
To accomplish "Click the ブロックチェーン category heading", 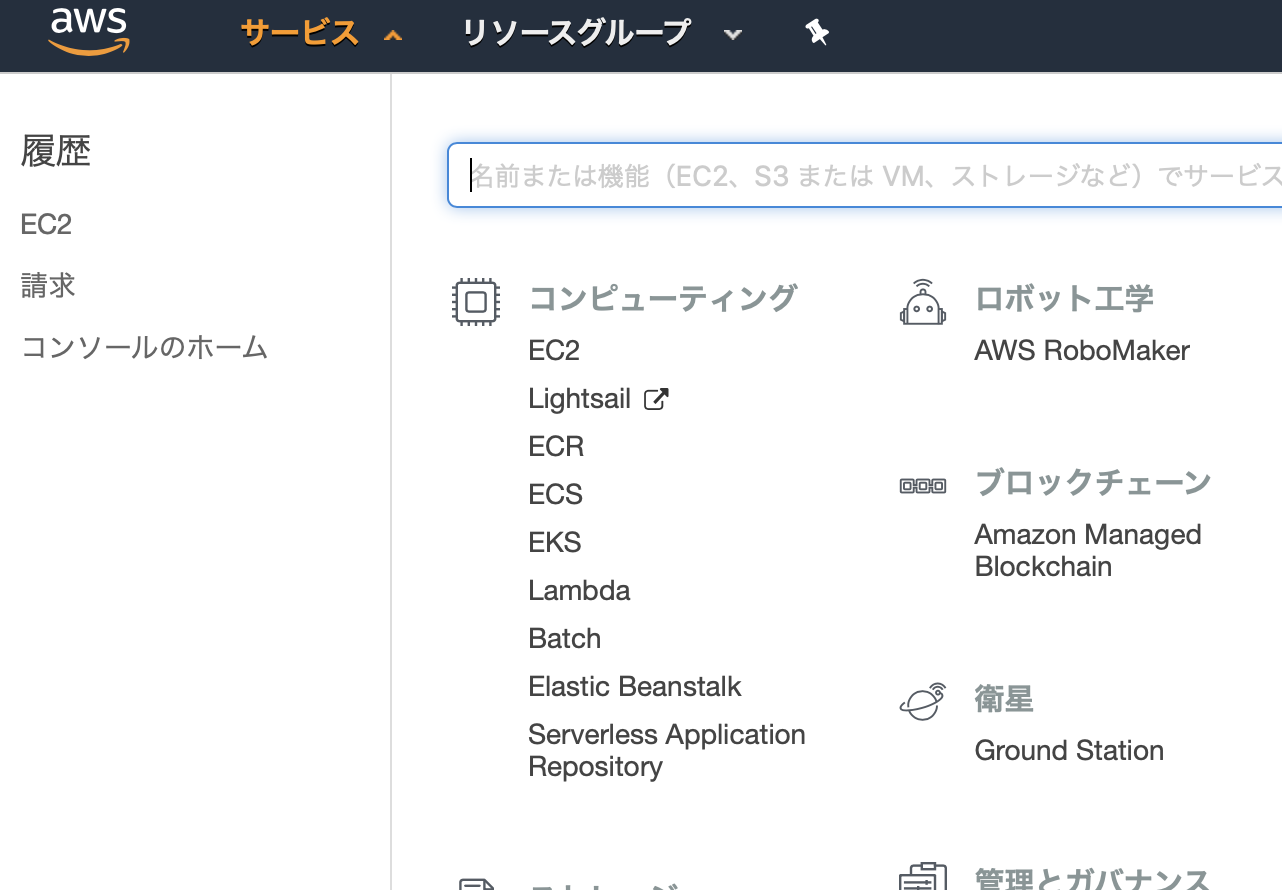I will [x=1093, y=482].
